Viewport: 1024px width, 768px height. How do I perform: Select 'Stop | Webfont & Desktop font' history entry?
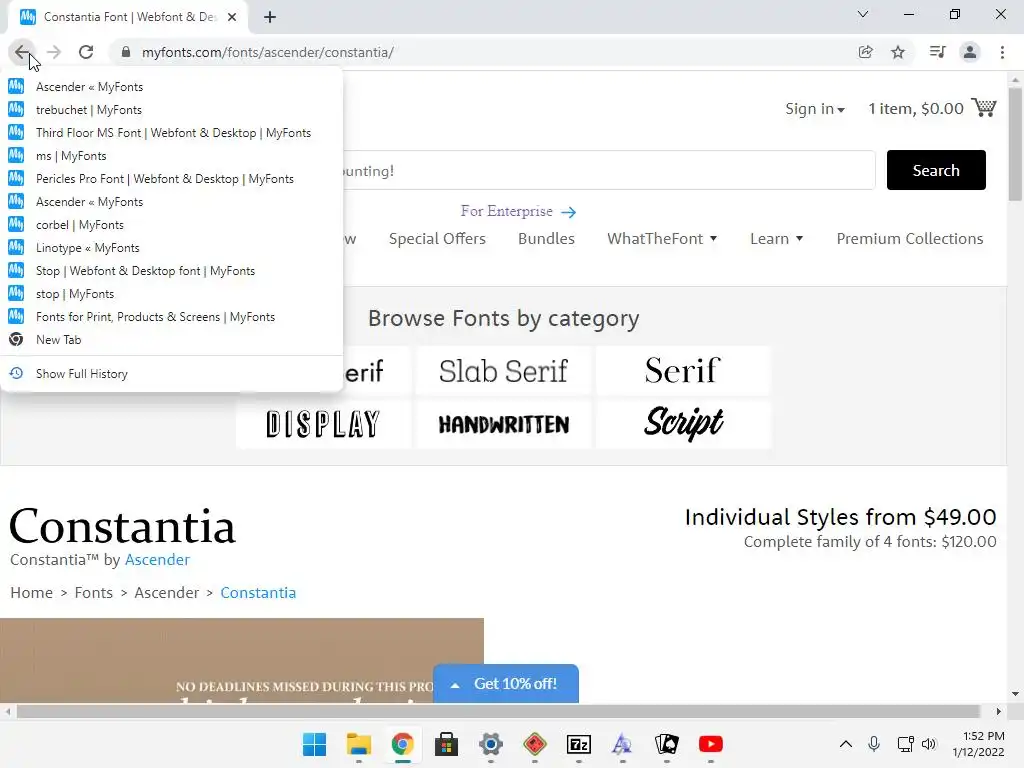click(x=171, y=271)
